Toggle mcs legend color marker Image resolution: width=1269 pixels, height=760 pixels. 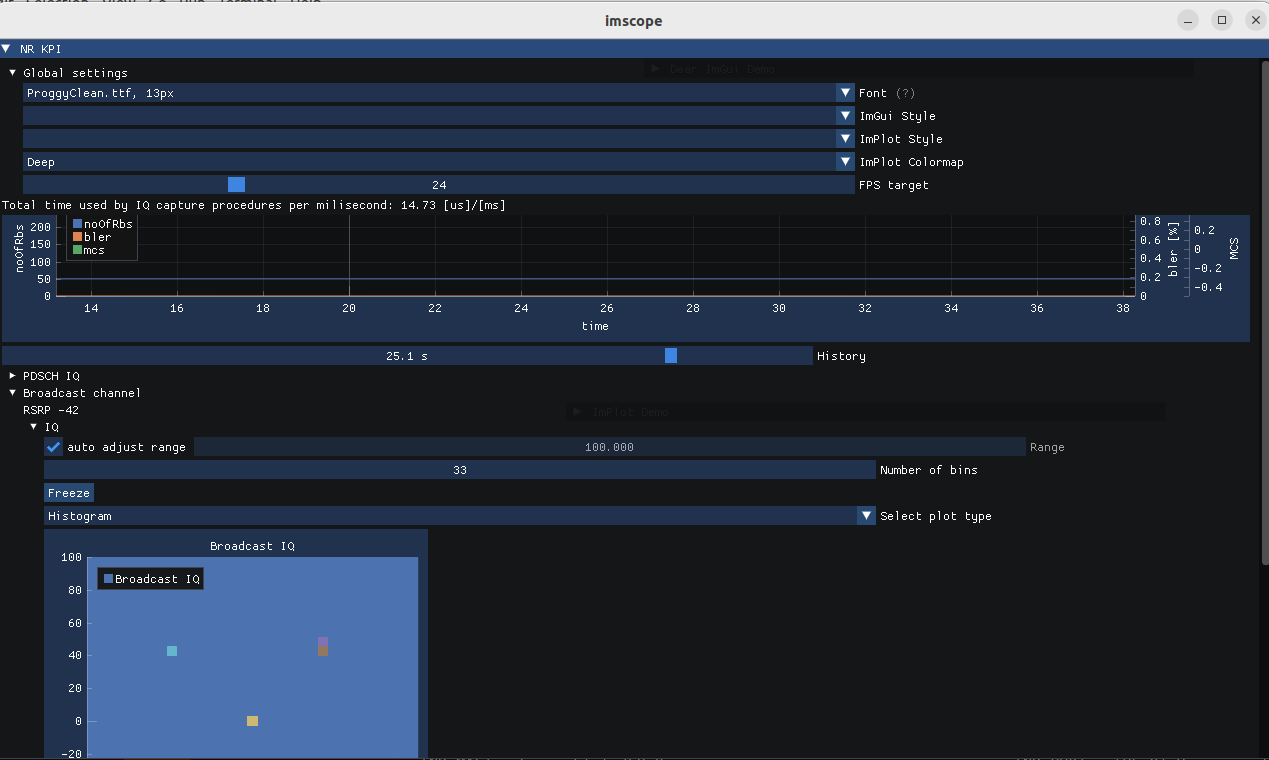[77, 250]
